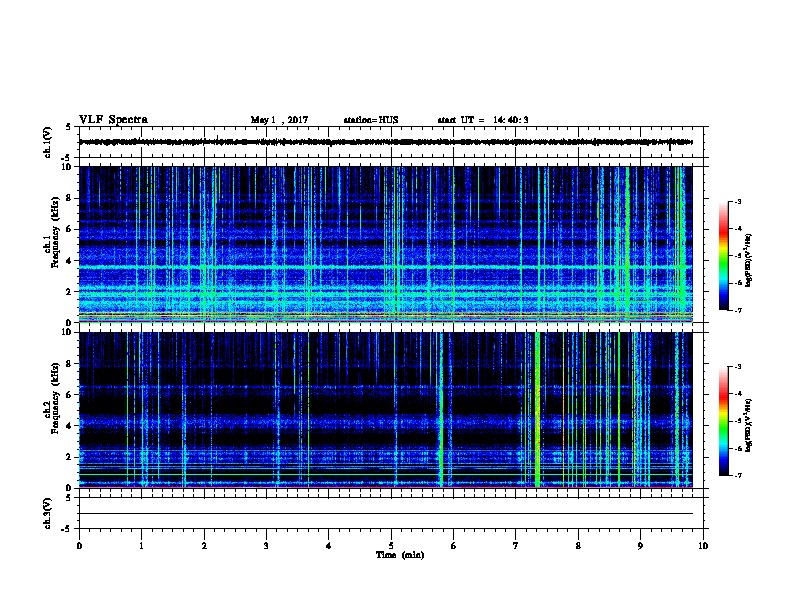Click the "-7" tick on ch.1 color bar
The width and height of the screenshot is (792, 612).
pos(738,310)
